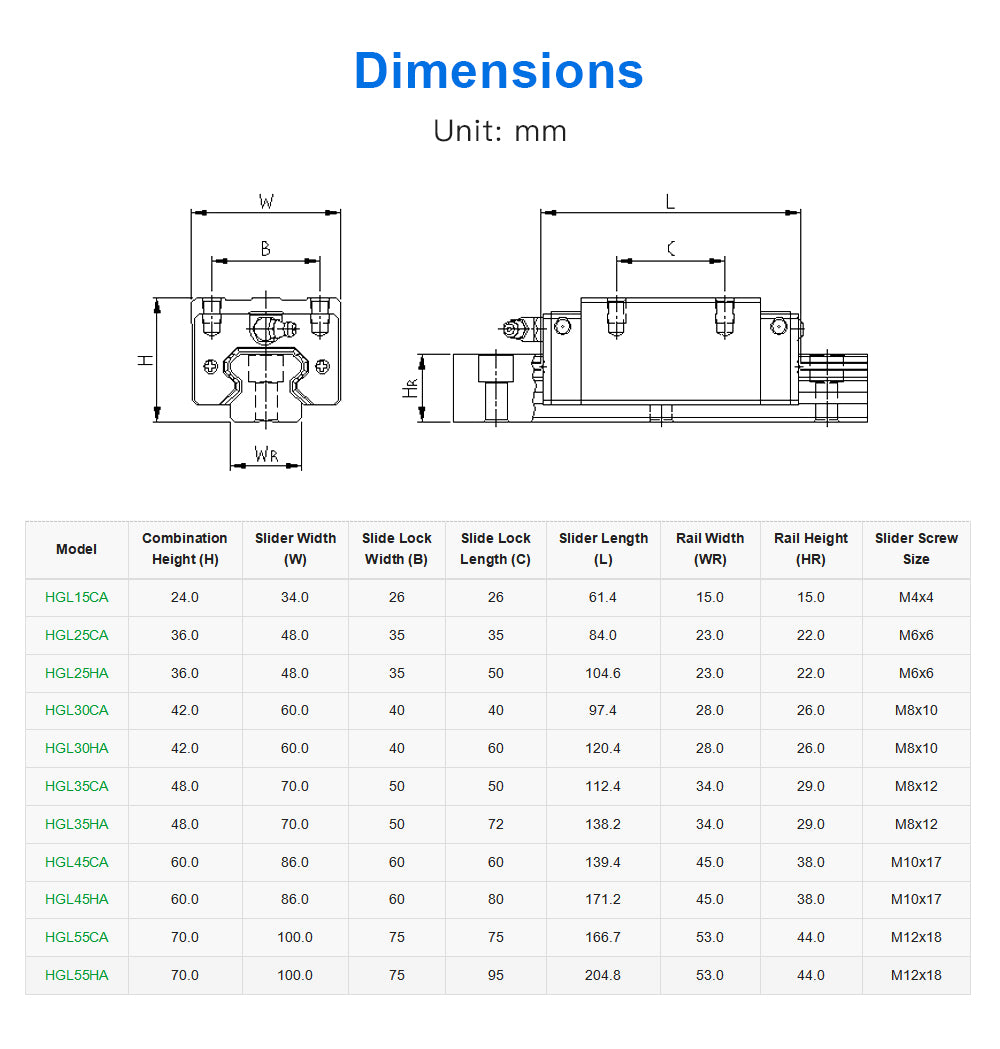The height and width of the screenshot is (1049, 1000).
Task: Click the 204.8 slider length cell
Action: pyautogui.click(x=603, y=975)
